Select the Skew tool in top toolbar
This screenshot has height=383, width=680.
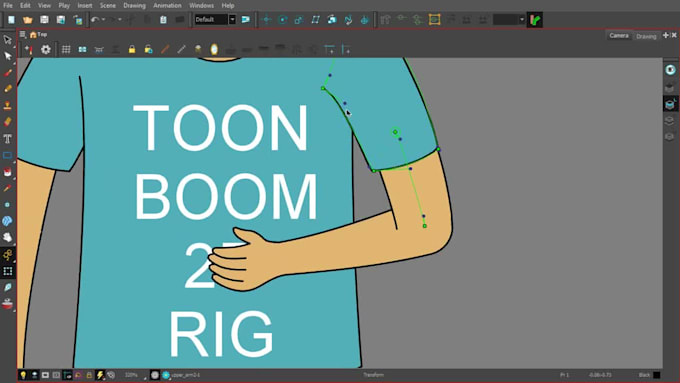click(315, 20)
